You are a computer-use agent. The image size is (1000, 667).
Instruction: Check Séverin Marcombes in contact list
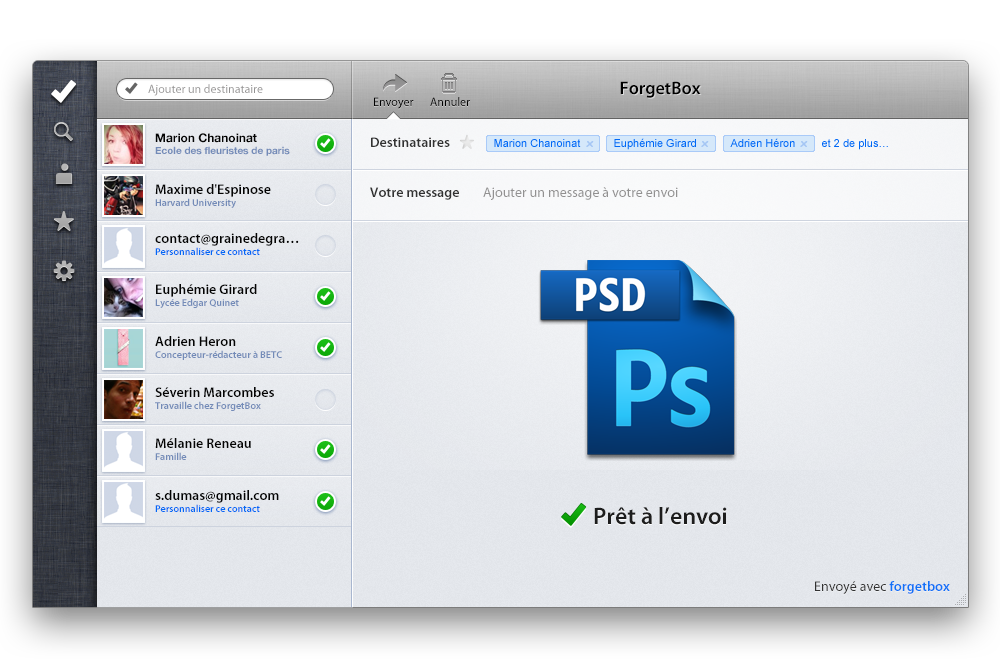325,399
